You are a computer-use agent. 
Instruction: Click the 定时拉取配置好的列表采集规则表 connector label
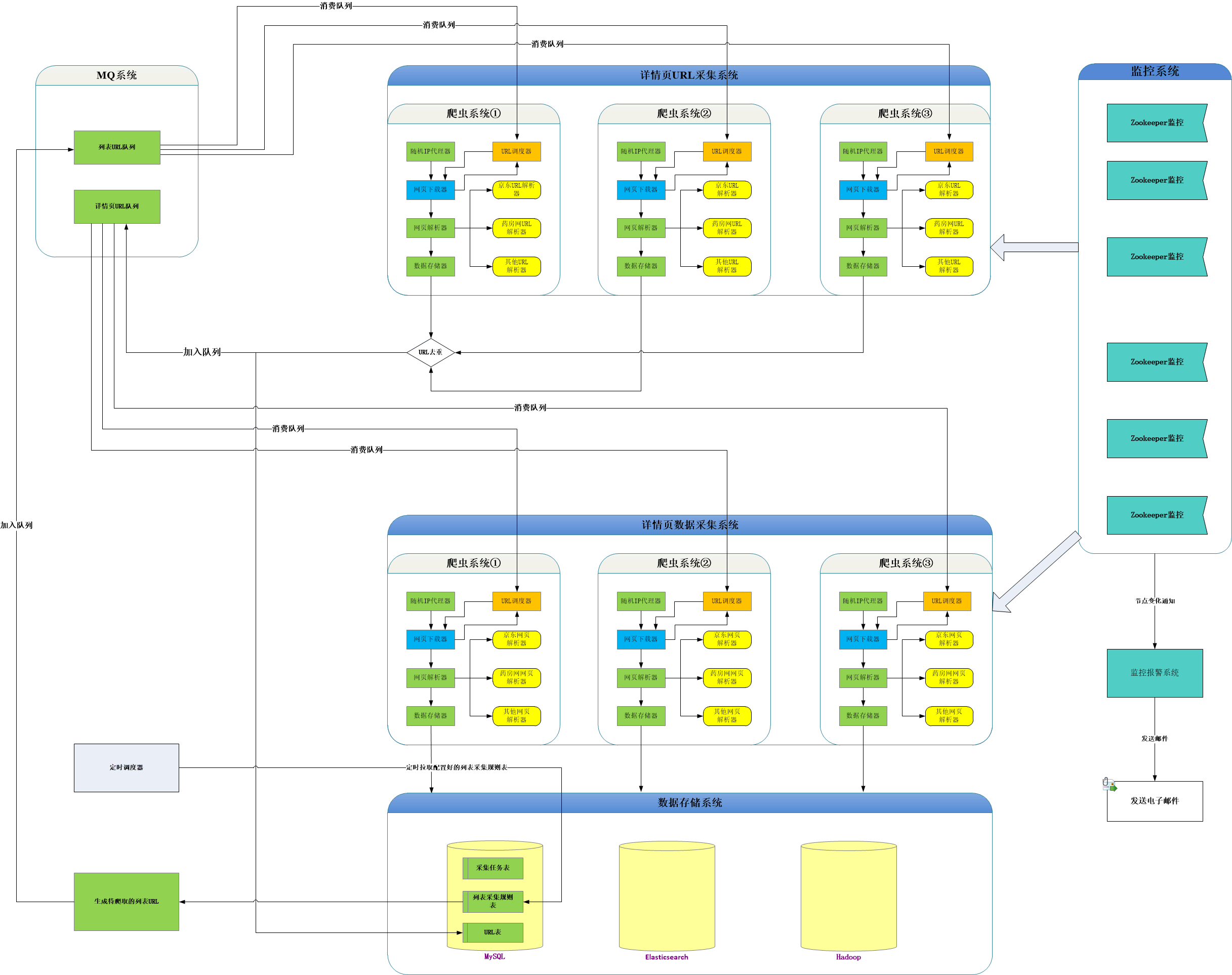pyautogui.click(x=457, y=767)
